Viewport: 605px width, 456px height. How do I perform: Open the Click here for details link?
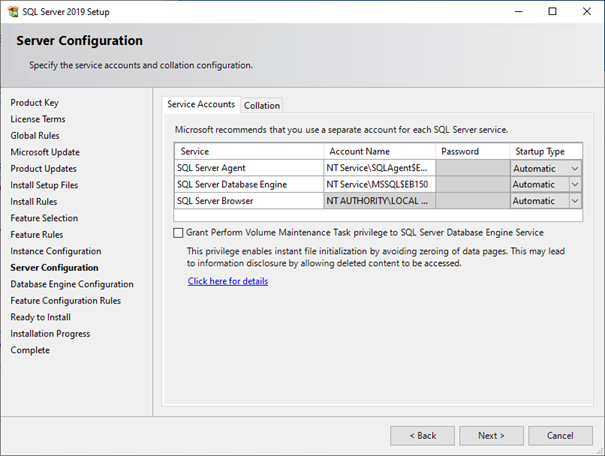[x=228, y=281]
